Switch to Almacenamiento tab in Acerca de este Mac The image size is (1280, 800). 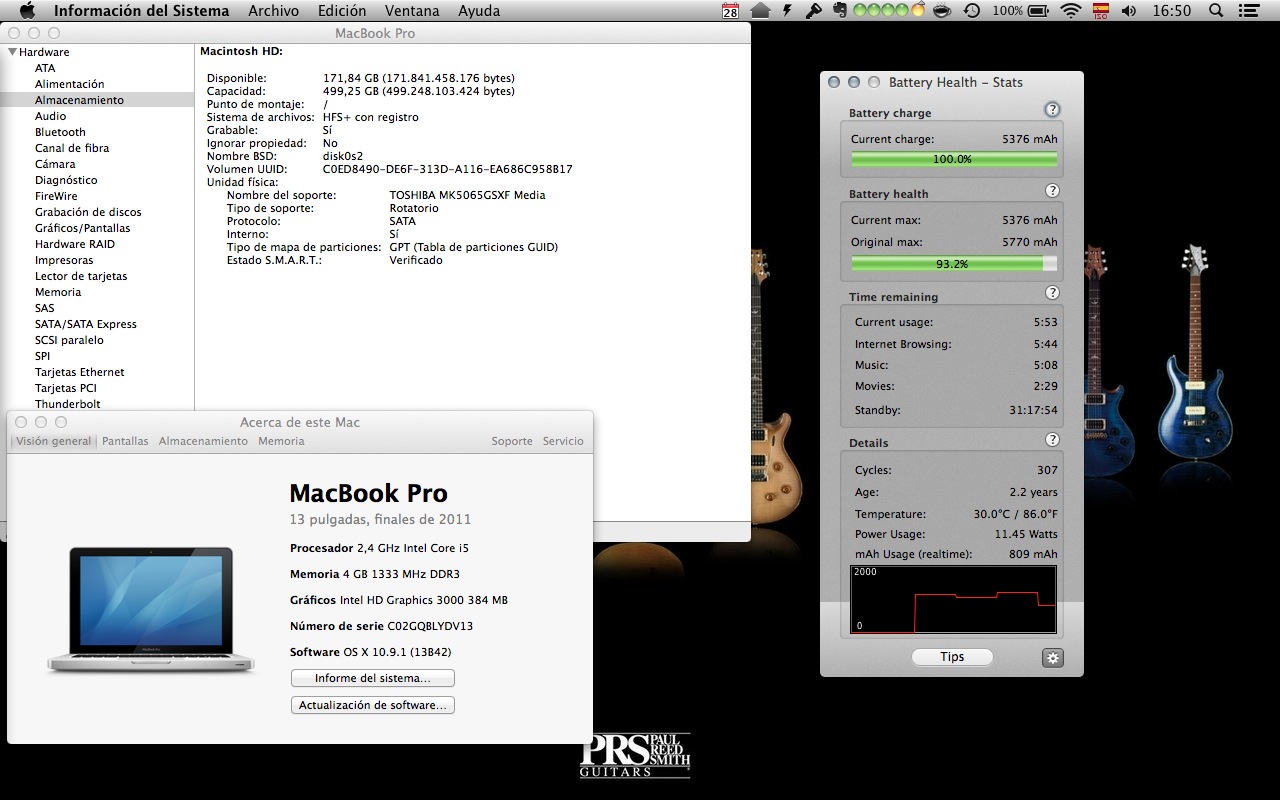pos(203,441)
